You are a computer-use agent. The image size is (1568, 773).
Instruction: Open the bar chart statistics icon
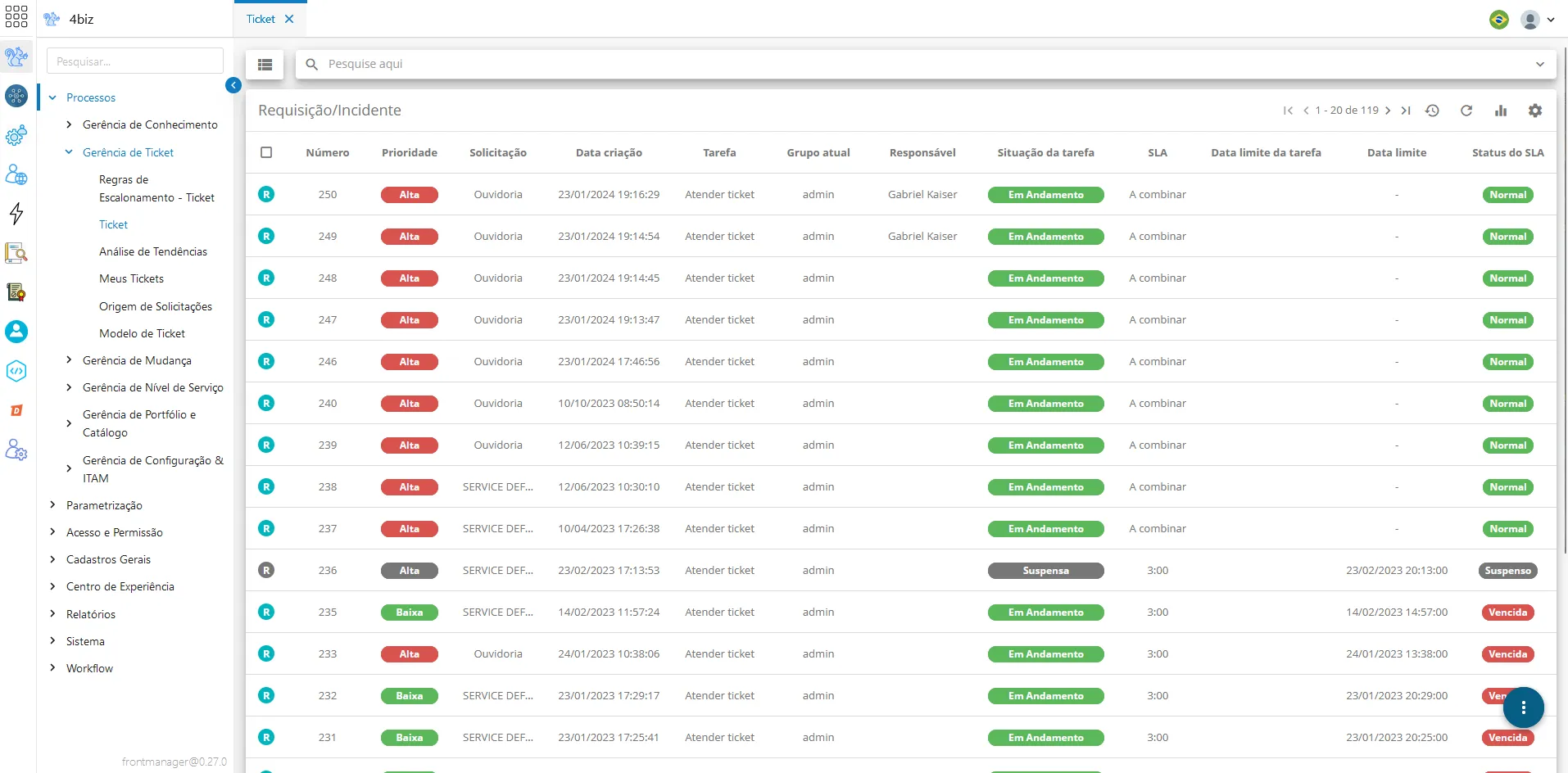tap(1501, 111)
